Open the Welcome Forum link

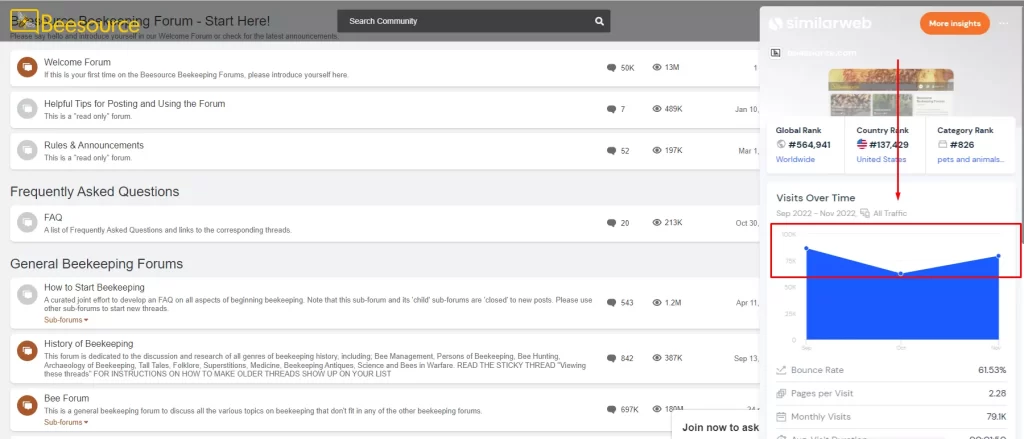77,62
